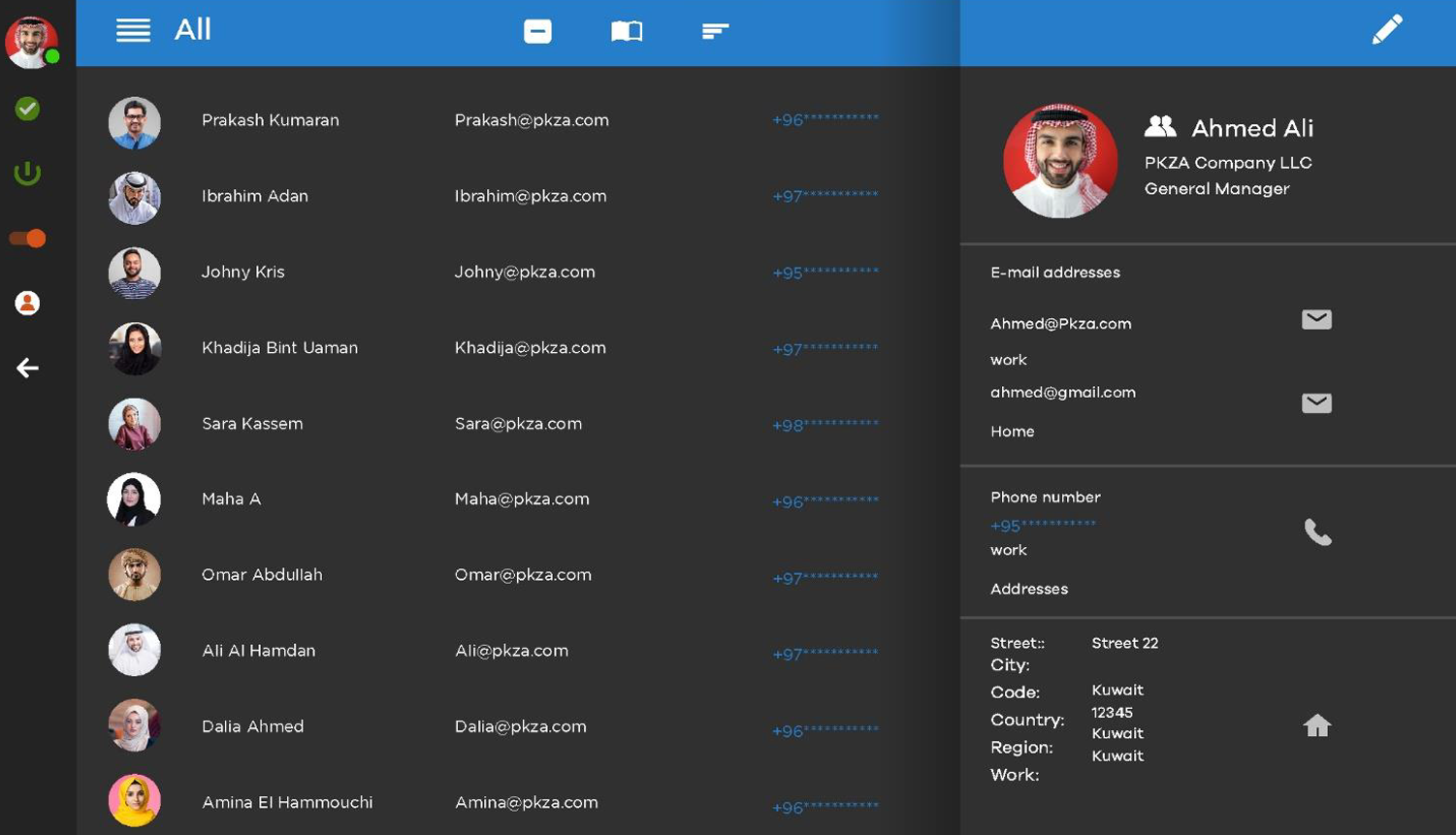Viewport: 1456px width, 835px height.
Task: Open the dialpad icon in the top toolbar
Action: click(x=537, y=31)
